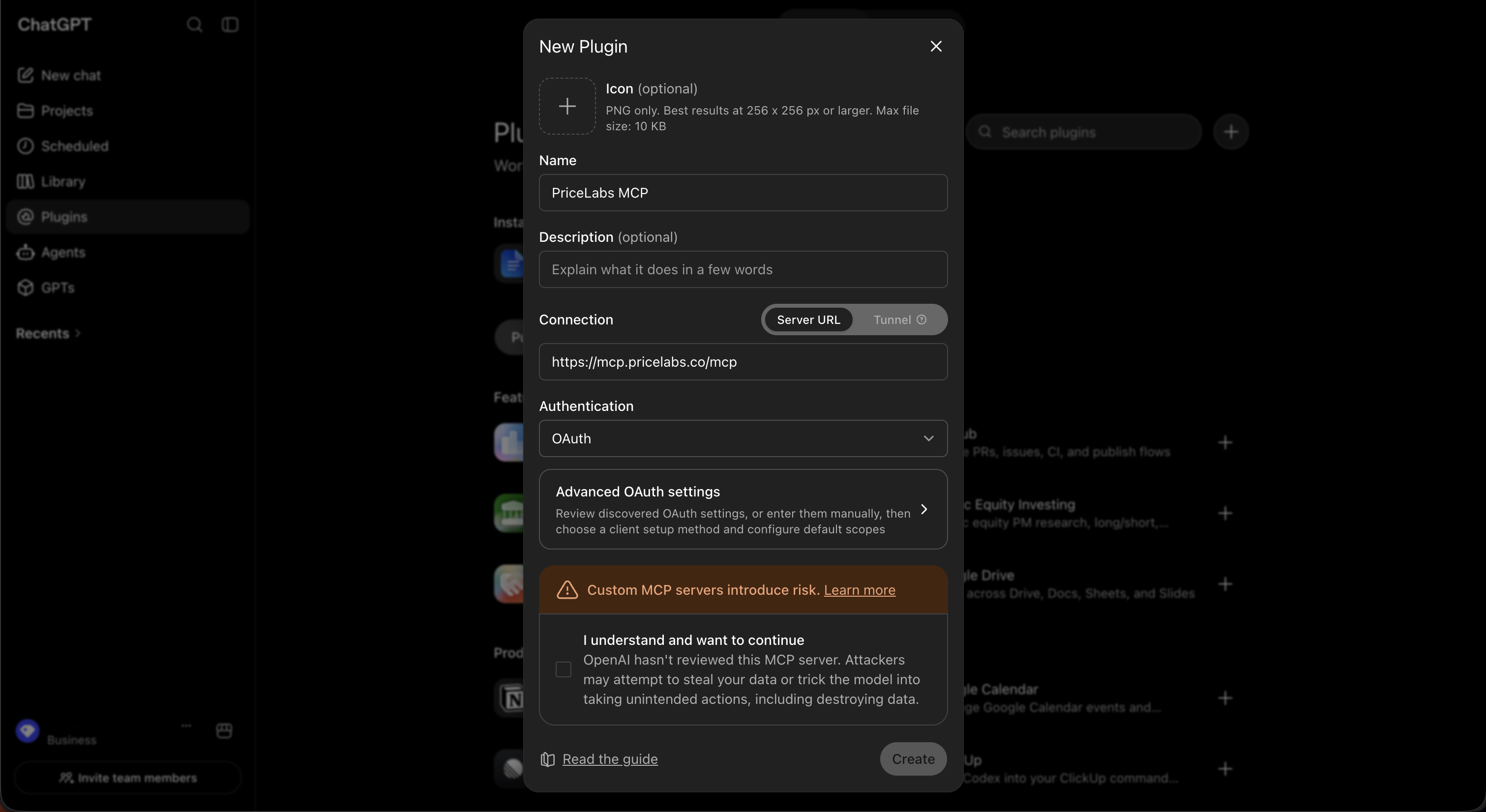
Task: Click the Create button
Action: tap(913, 759)
